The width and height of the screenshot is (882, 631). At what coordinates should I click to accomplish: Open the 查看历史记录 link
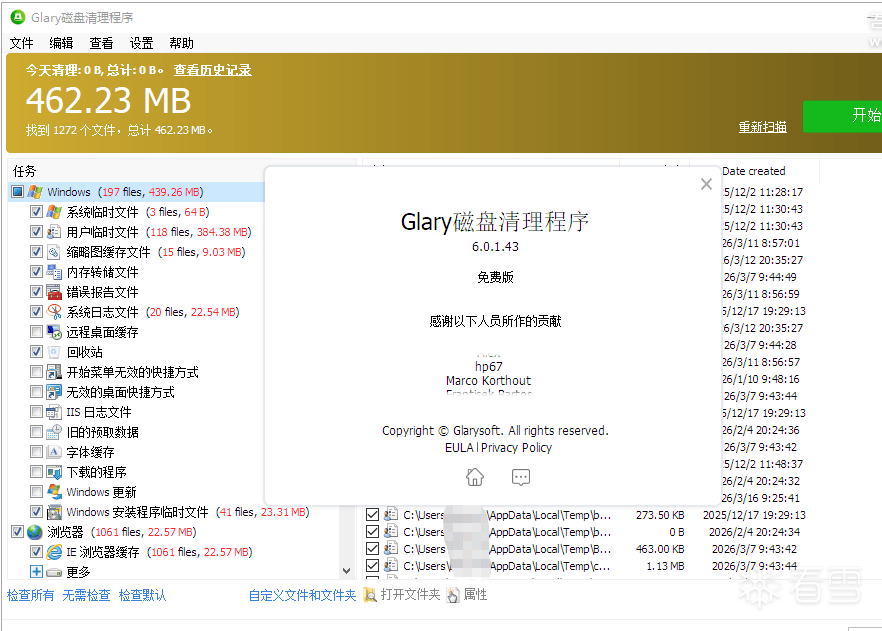tap(213, 70)
